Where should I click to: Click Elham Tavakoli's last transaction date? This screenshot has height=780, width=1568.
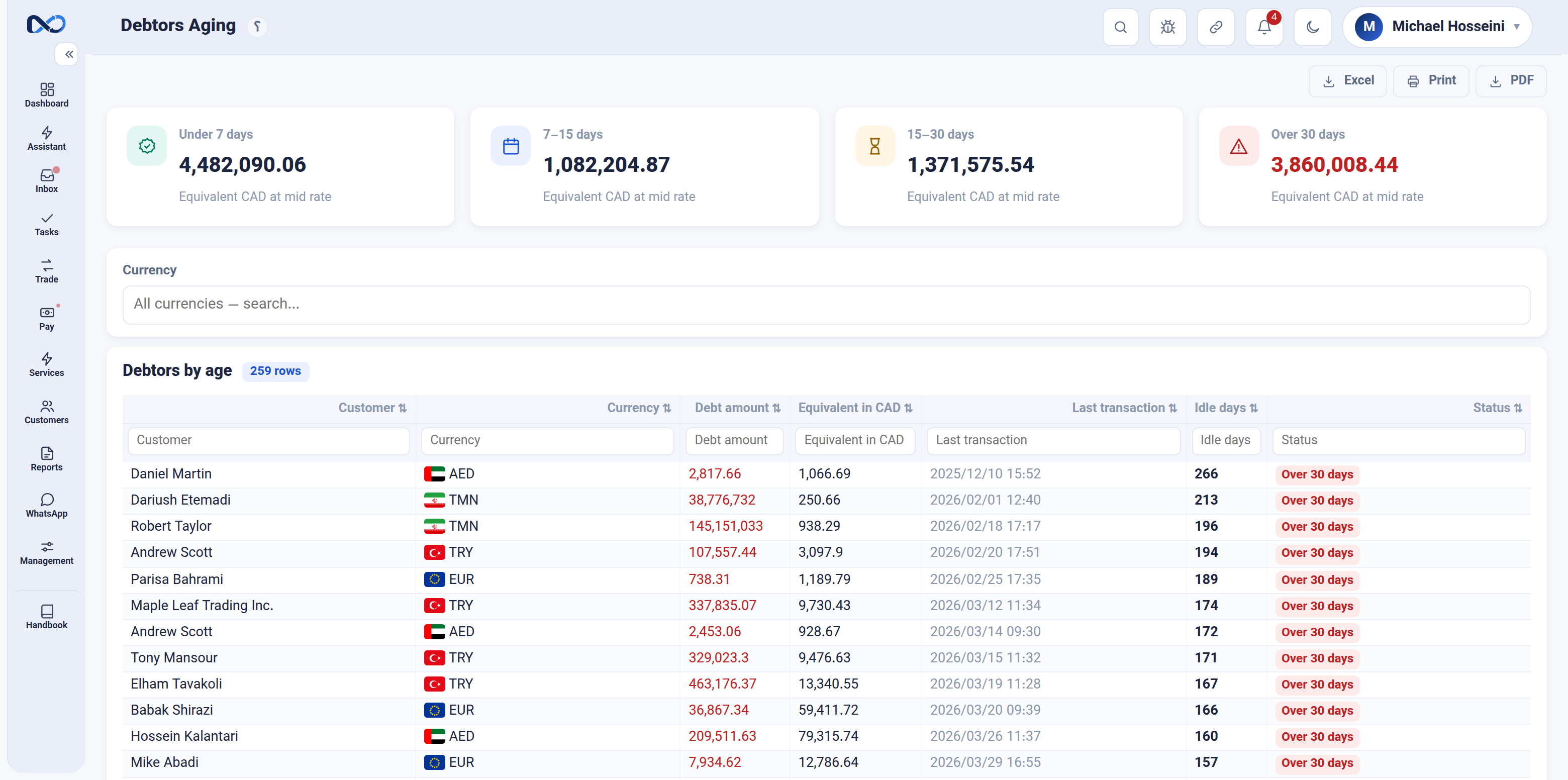985,685
